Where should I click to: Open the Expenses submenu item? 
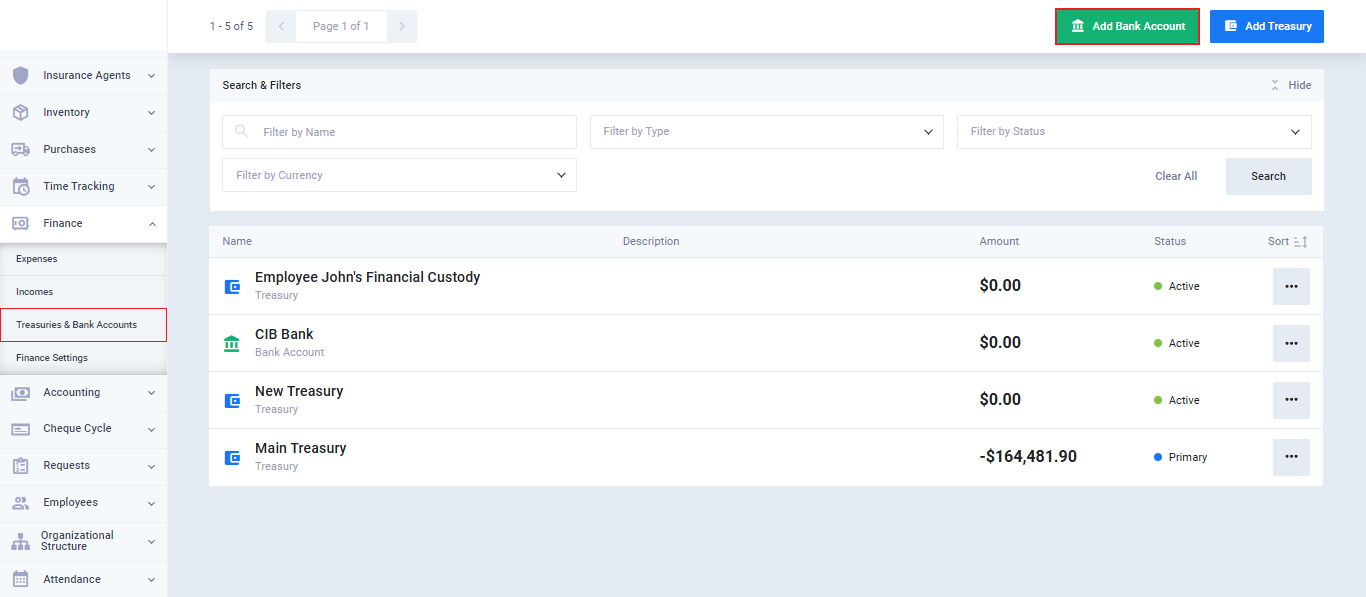pyautogui.click(x=83, y=259)
